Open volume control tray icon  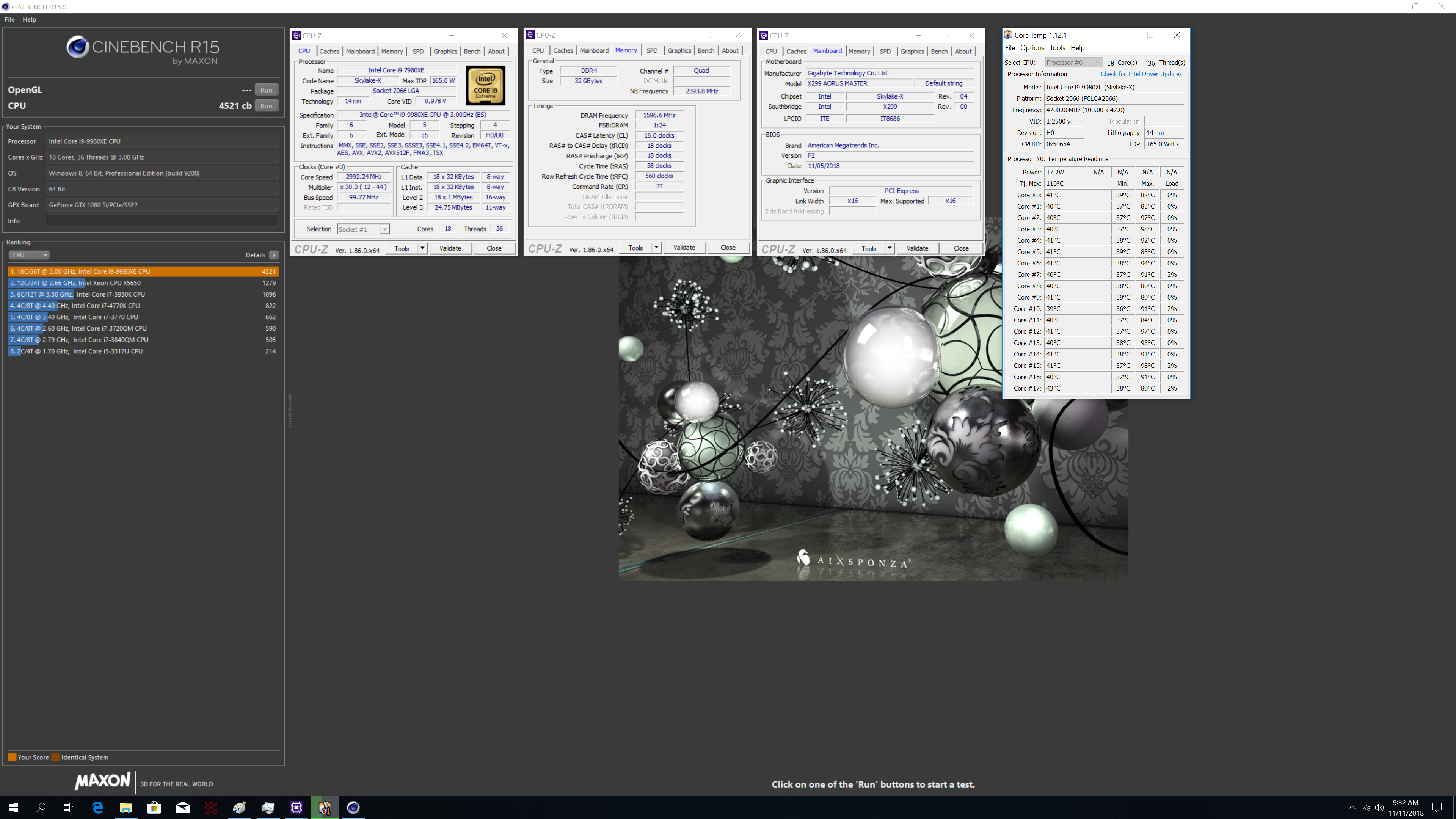[1380, 807]
